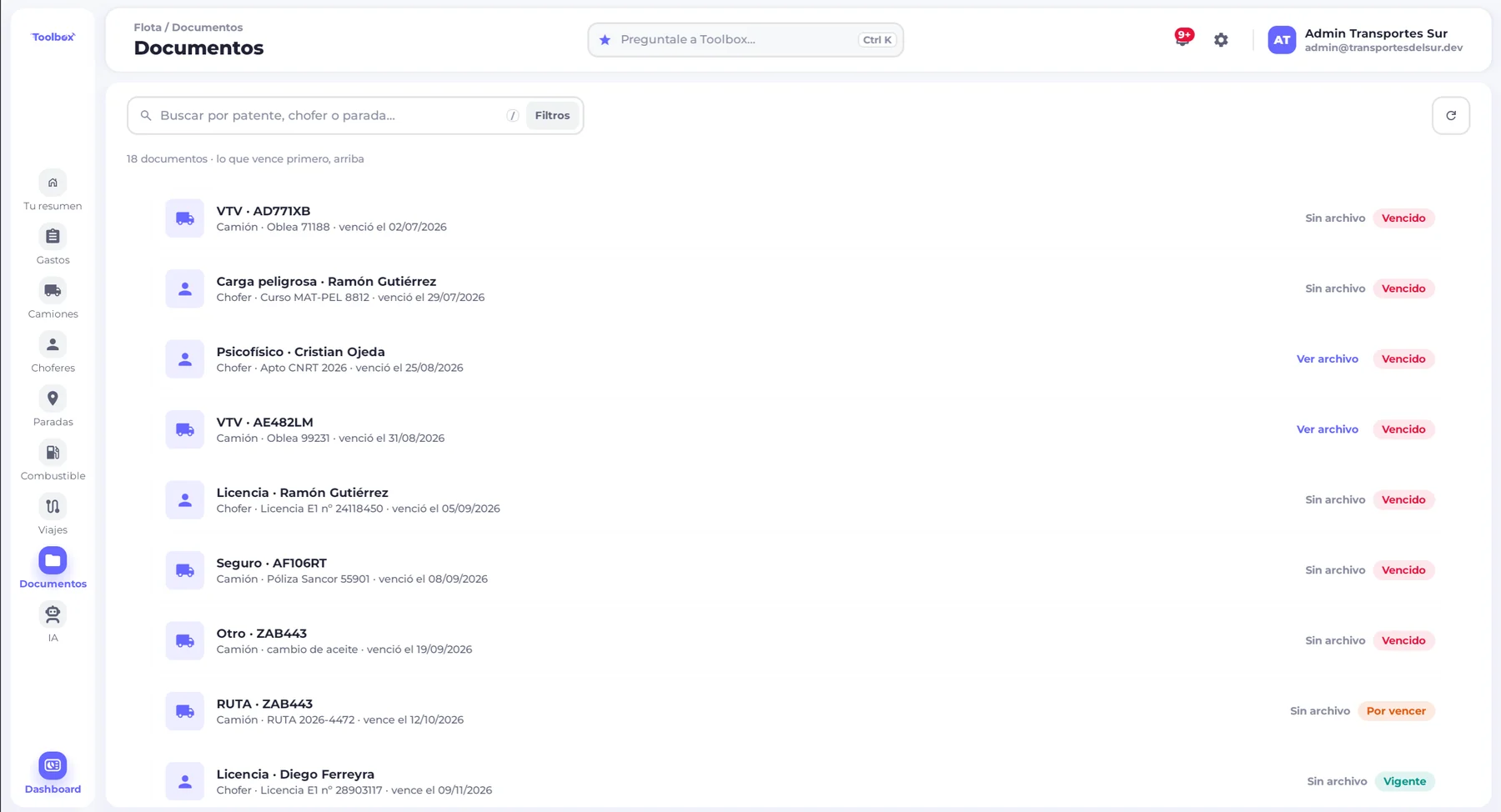Open the Choferes person icon
Screen dimensions: 1501x812
[53, 345]
